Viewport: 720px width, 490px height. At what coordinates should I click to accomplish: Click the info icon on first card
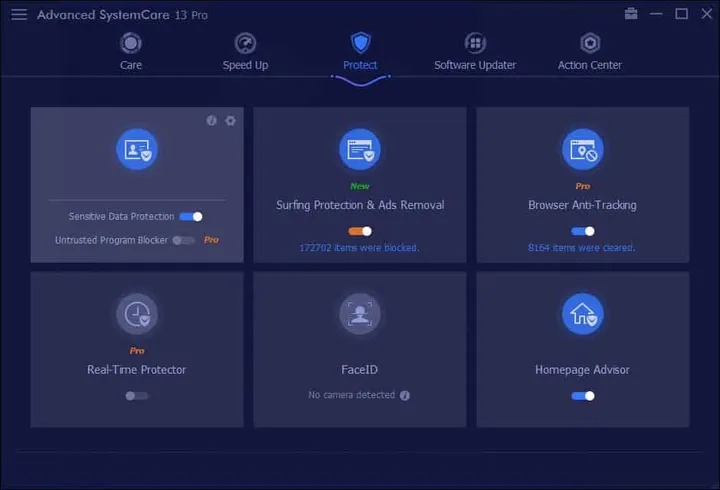coord(211,120)
